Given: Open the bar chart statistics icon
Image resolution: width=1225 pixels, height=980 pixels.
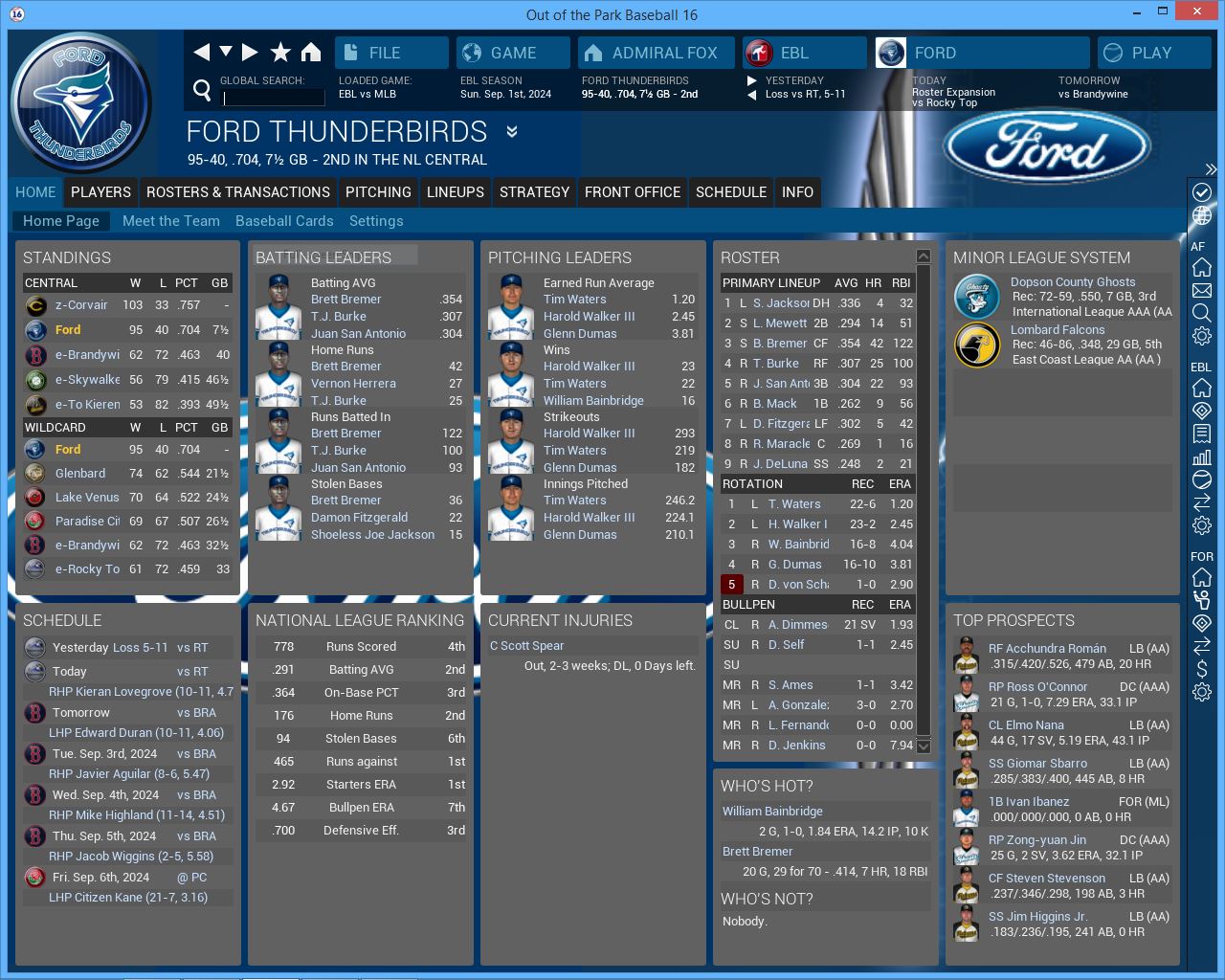Looking at the screenshot, I should [x=1202, y=457].
